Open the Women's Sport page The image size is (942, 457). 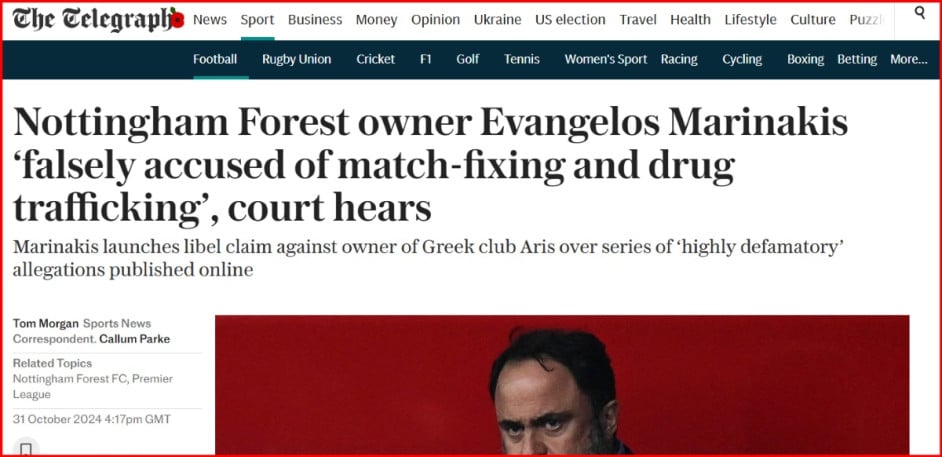click(605, 59)
